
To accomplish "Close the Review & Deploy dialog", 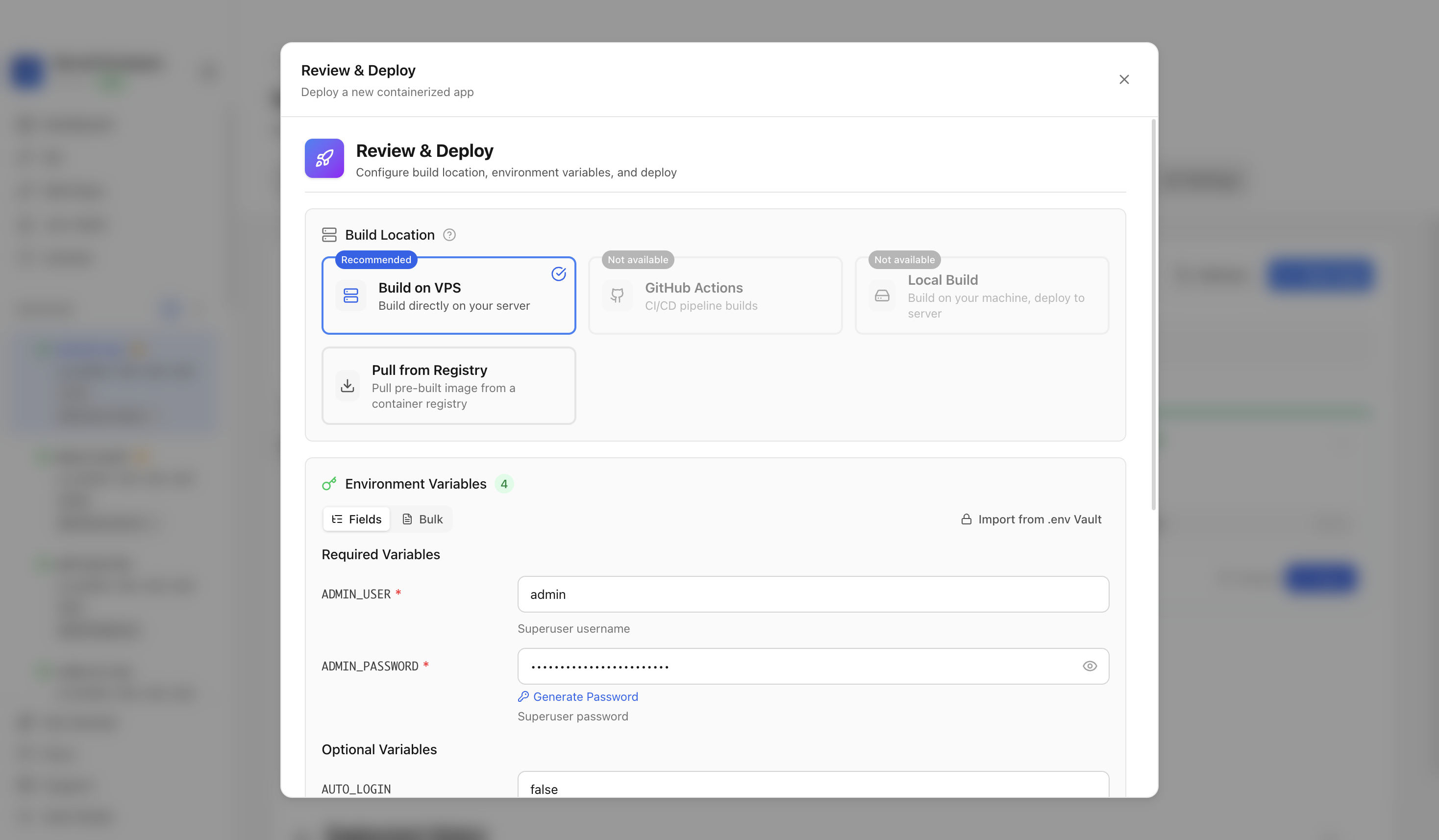I will tap(1123, 79).
